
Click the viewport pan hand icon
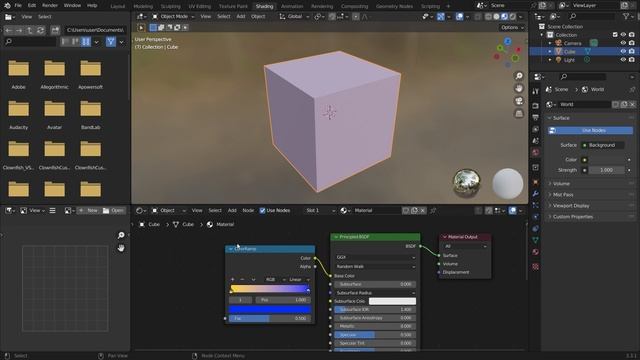point(519,88)
